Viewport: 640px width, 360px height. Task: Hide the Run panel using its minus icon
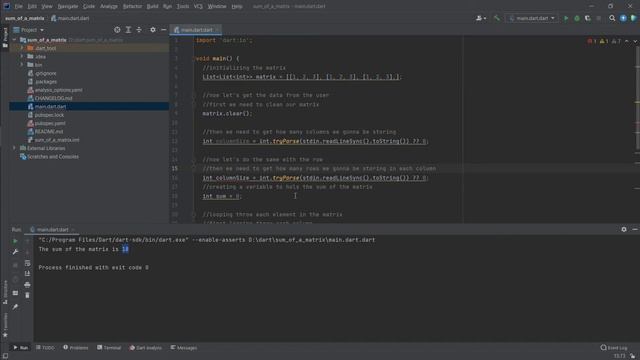pos(635,230)
